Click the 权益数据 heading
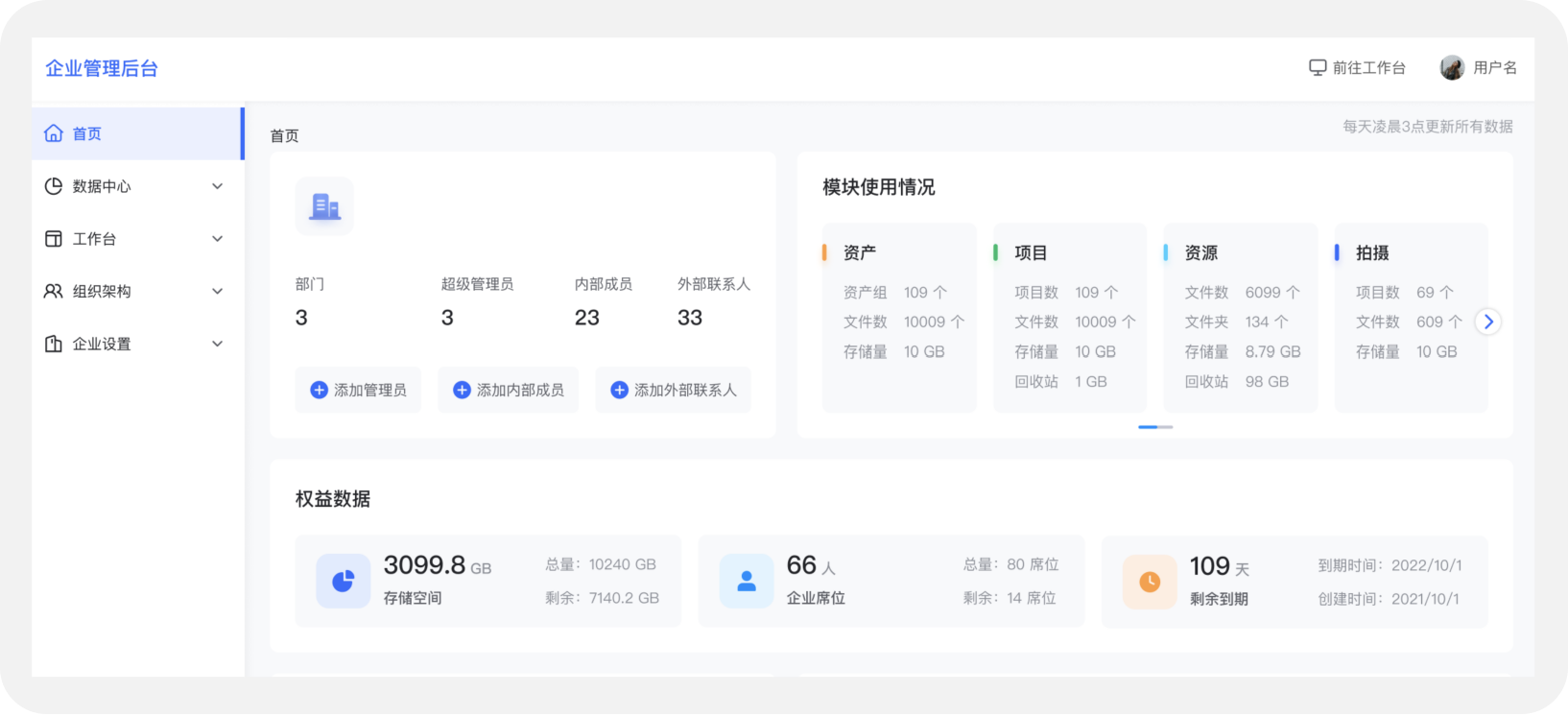 (x=333, y=499)
